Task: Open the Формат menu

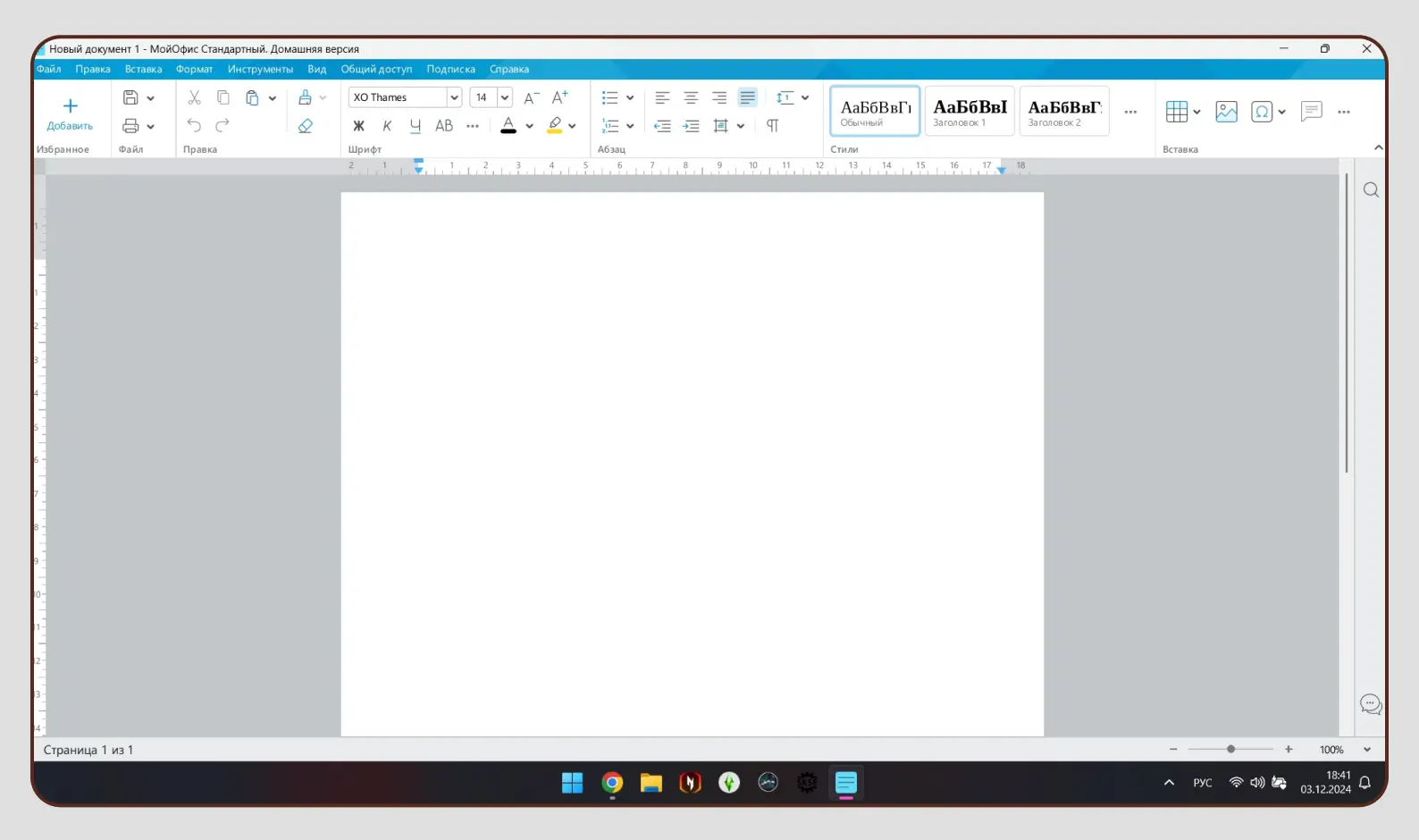Action: point(194,69)
